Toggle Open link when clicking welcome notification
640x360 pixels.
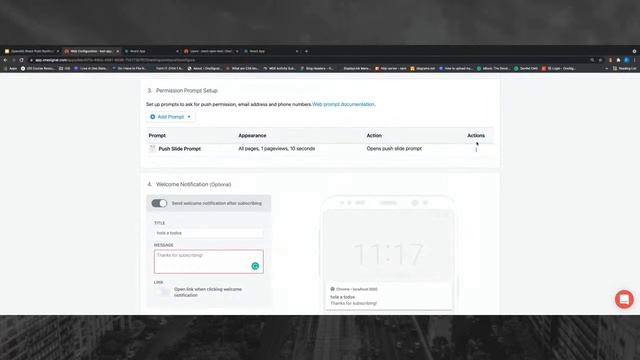pyautogui.click(x=162, y=292)
